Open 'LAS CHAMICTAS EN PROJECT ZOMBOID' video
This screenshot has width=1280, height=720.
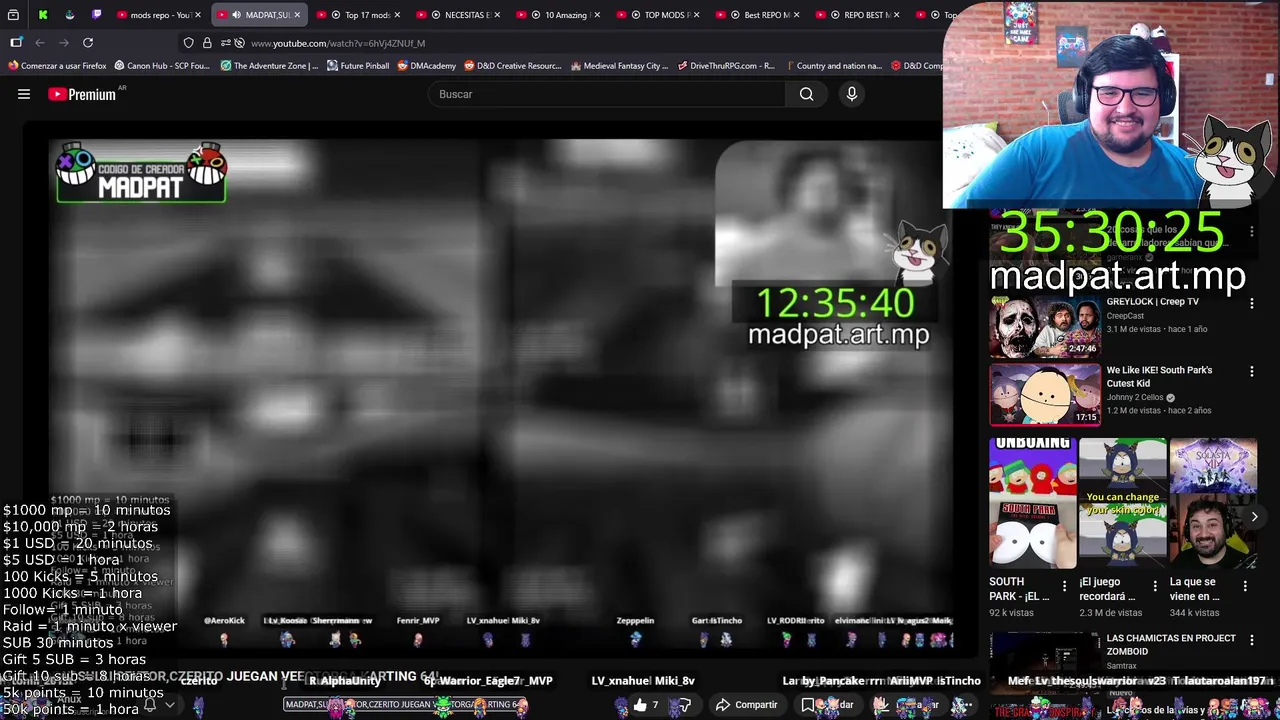click(x=1171, y=644)
